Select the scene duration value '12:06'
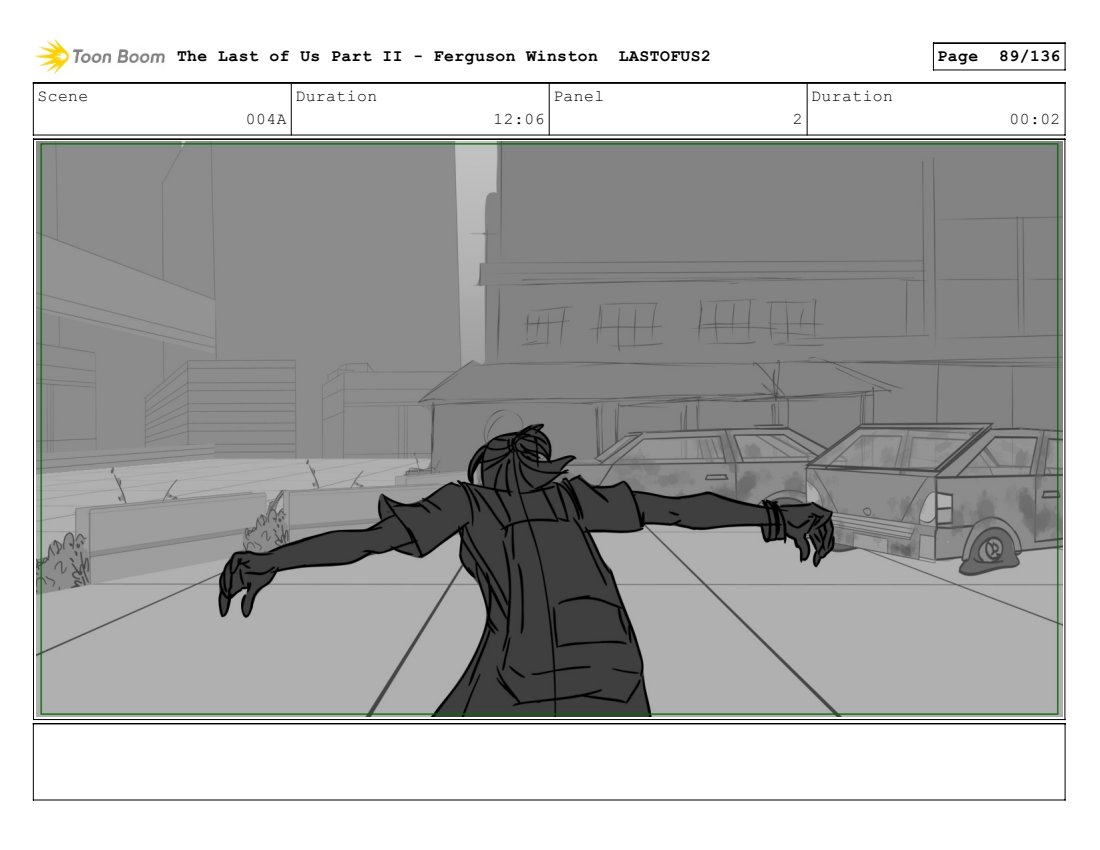The width and height of the screenshot is (1100, 850). coord(518,119)
